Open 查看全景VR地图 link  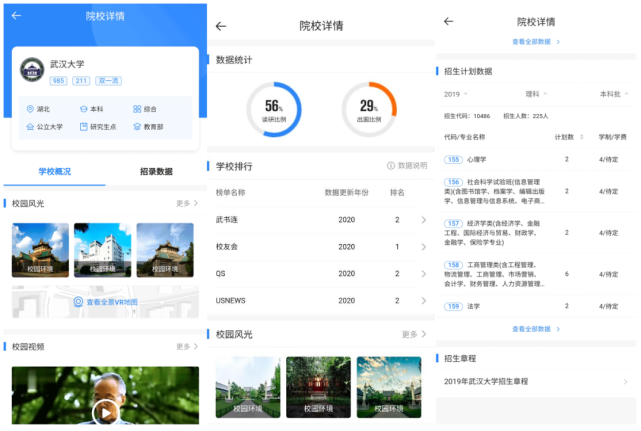point(105,302)
